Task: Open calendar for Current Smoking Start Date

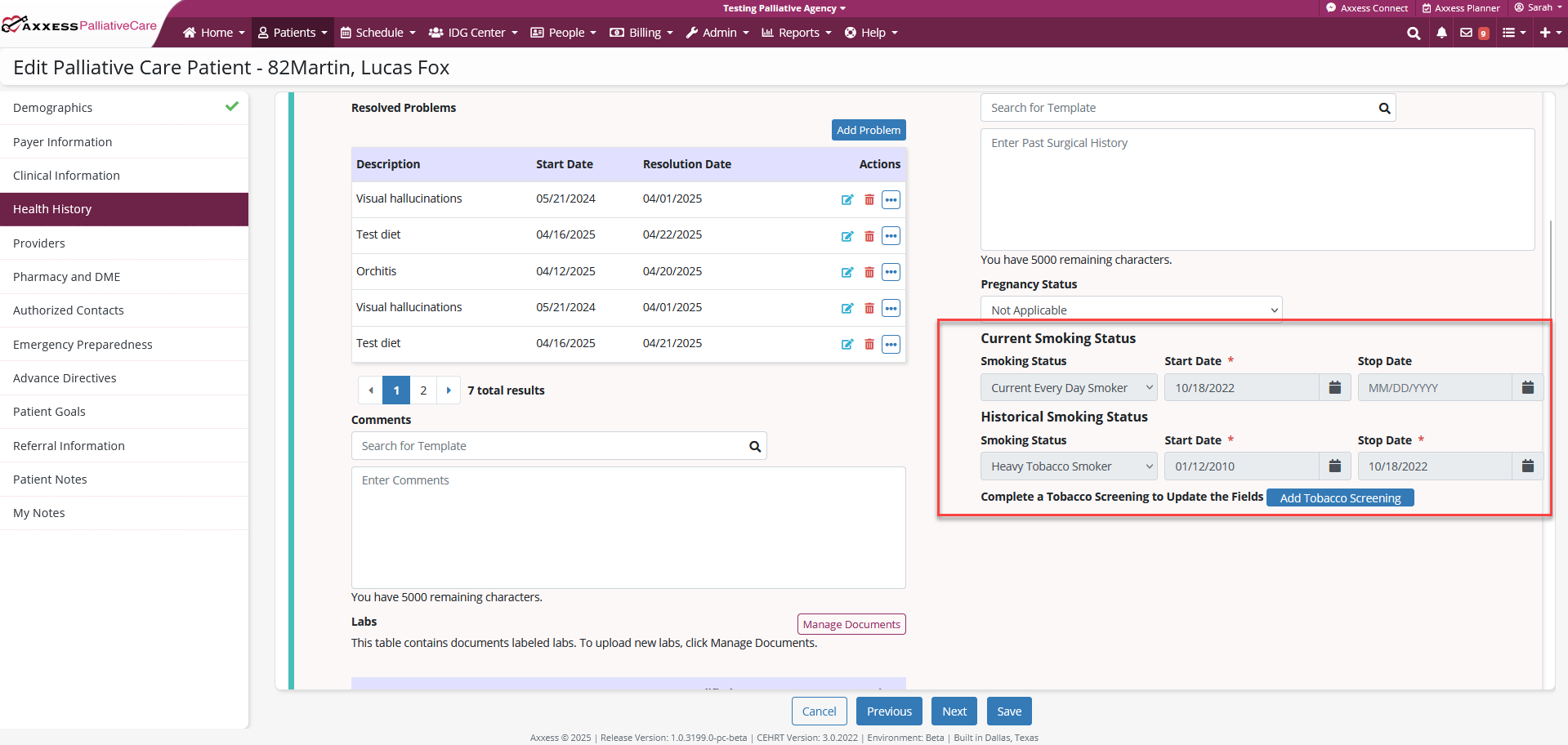Action: 1334,387
